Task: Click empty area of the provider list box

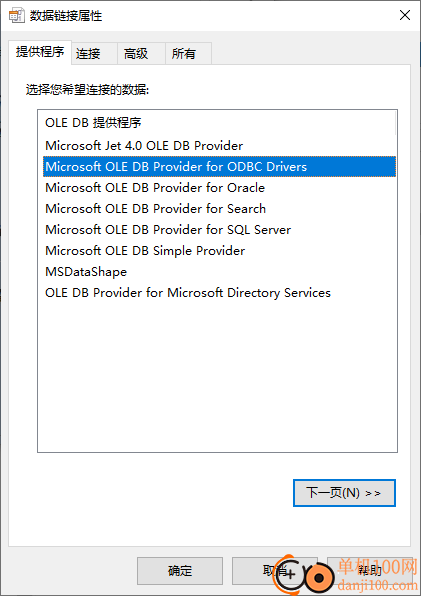Action: [x=217, y=376]
